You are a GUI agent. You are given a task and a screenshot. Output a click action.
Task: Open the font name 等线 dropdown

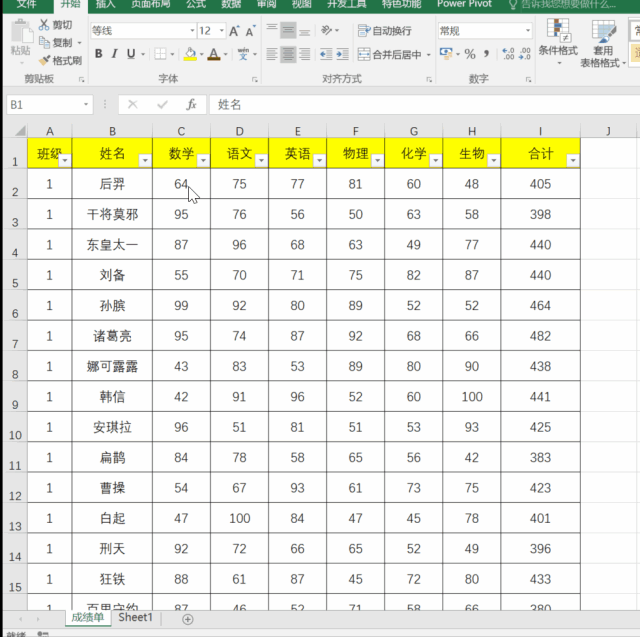pyautogui.click(x=192, y=31)
